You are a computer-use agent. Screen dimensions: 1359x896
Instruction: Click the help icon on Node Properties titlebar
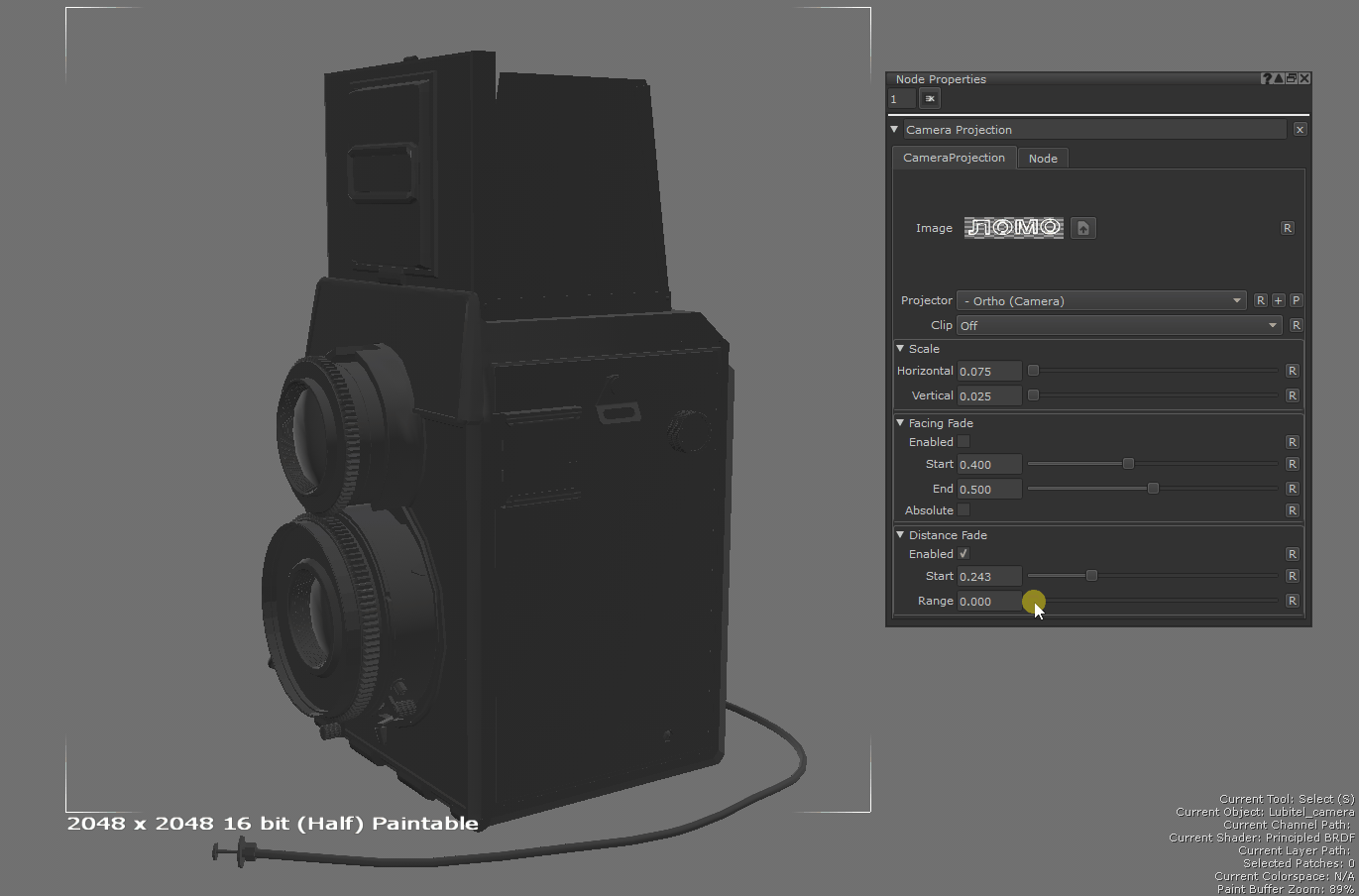[1265, 78]
